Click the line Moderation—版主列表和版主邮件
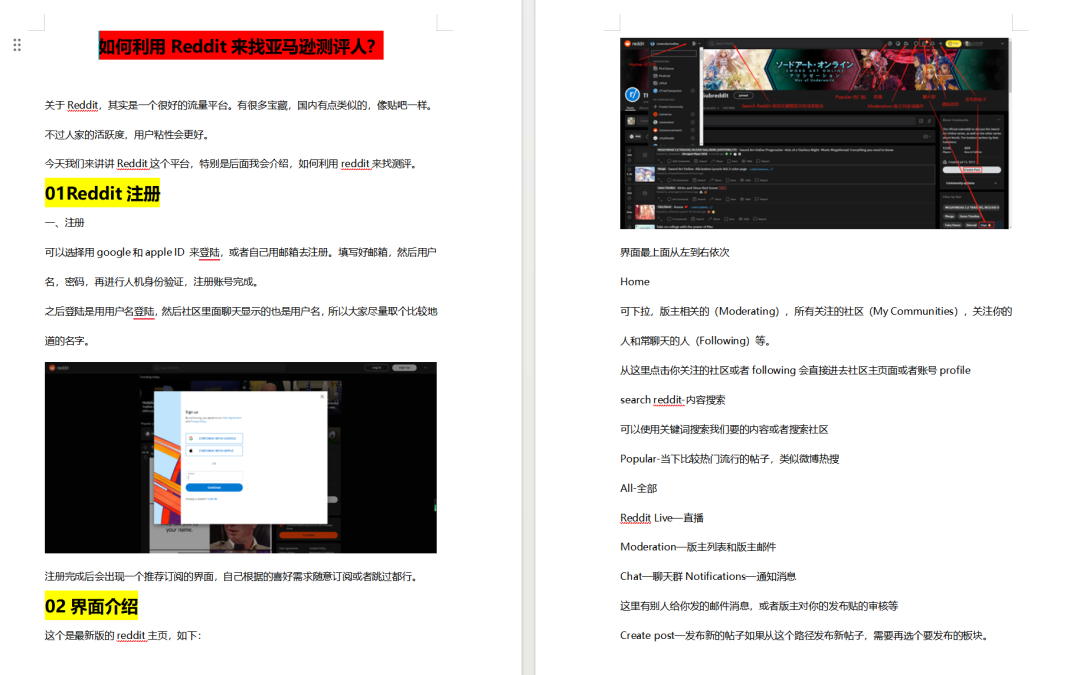Viewport: 1080px width, 675px height. 698,547
